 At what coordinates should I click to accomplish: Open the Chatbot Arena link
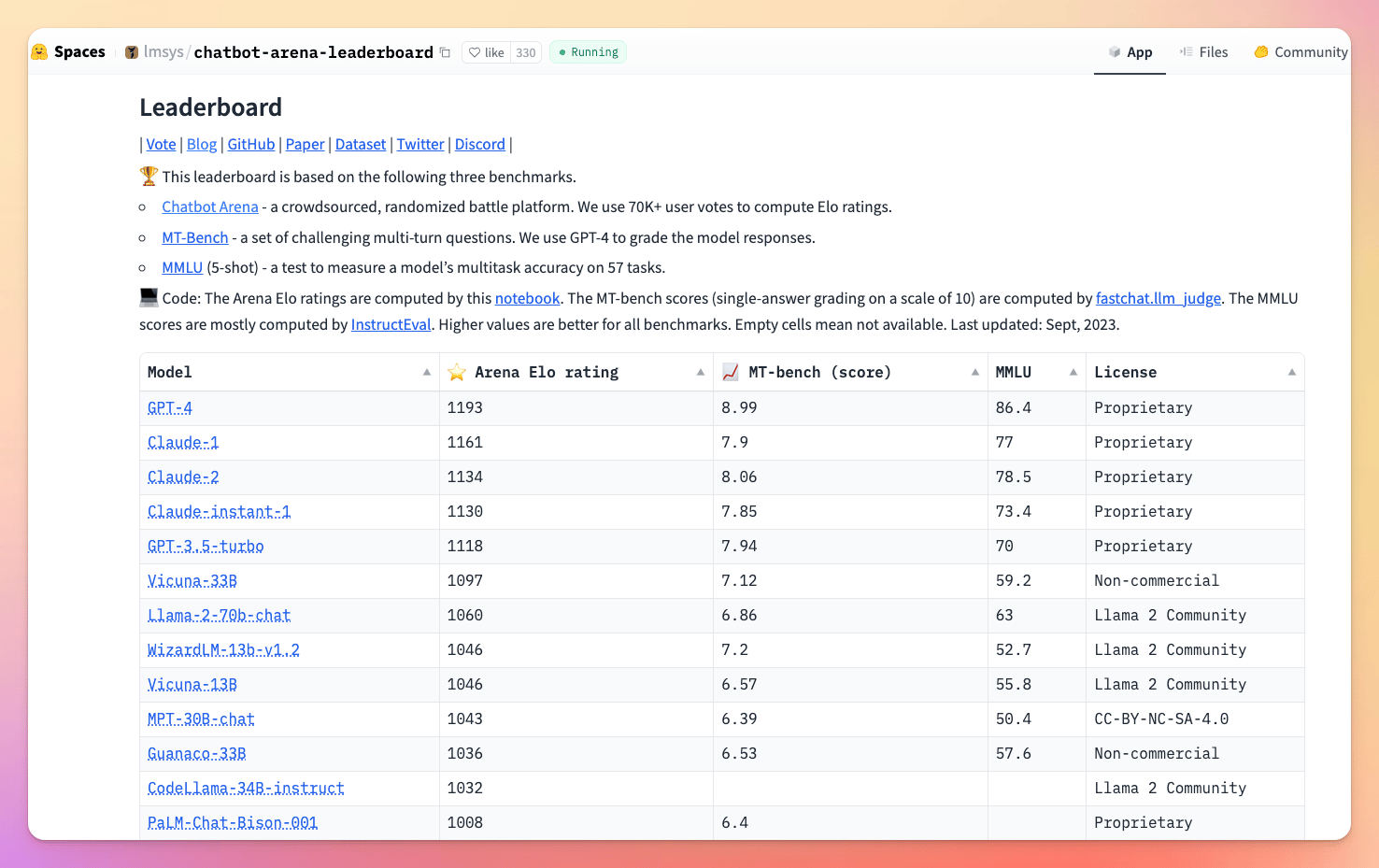pos(210,206)
